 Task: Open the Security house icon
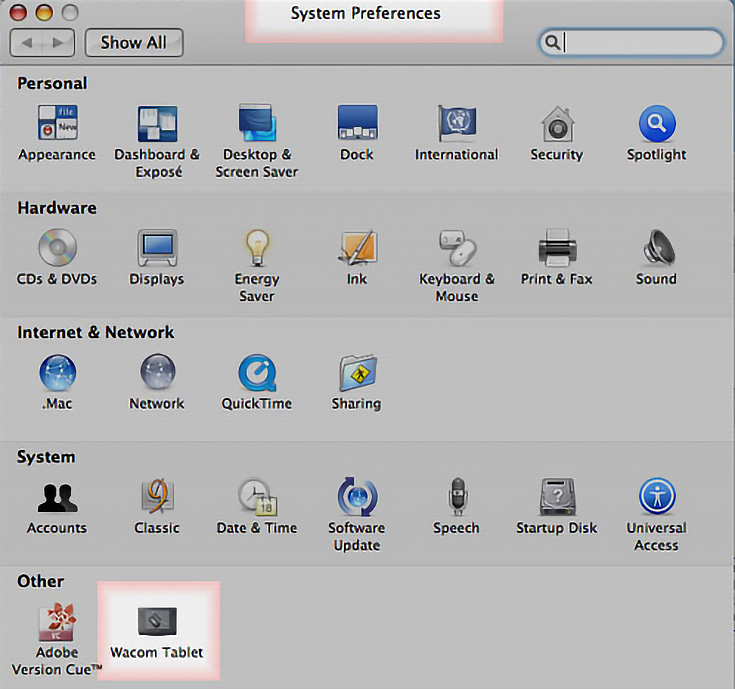tap(557, 124)
